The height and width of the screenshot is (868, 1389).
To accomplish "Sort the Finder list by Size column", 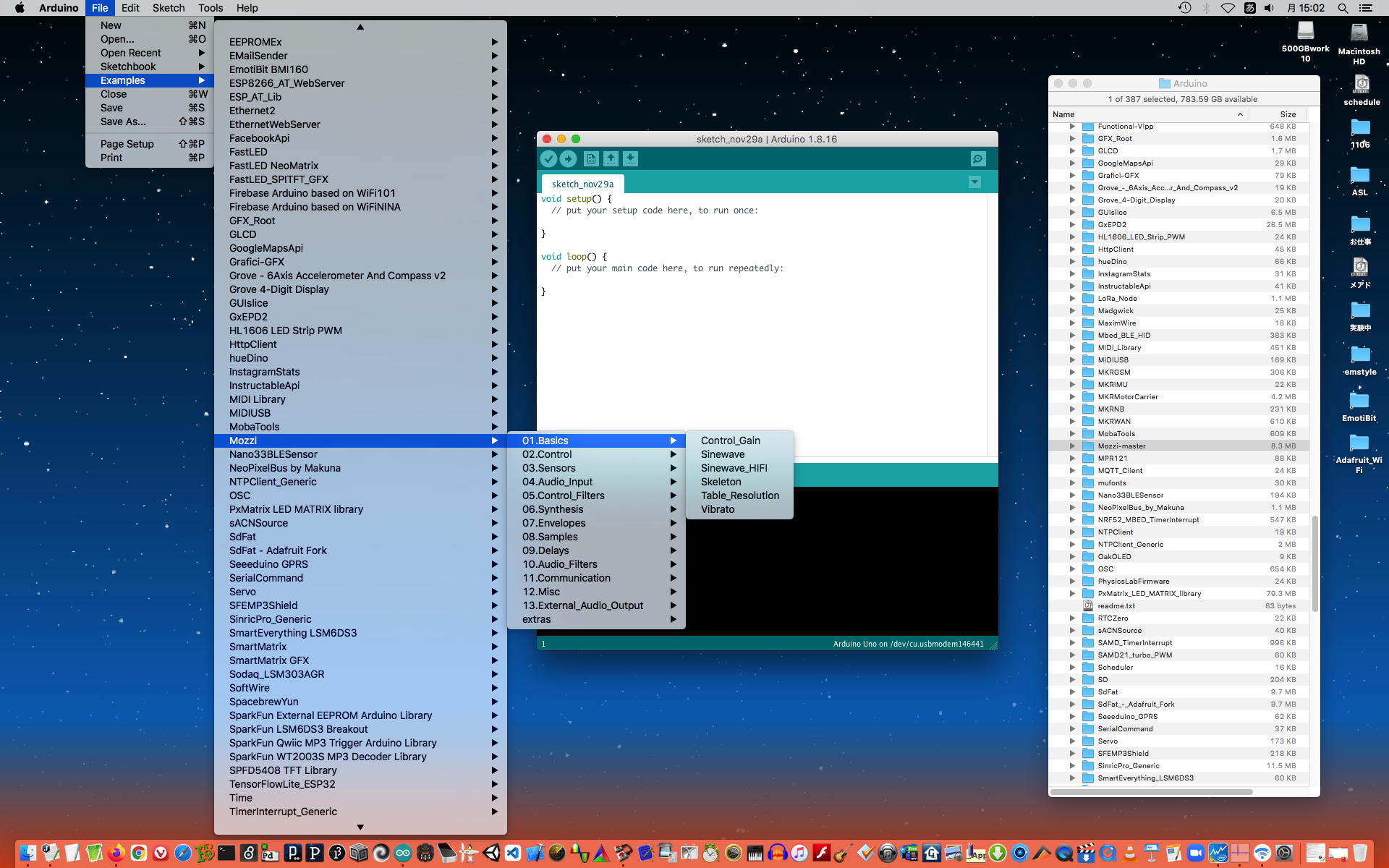I will [x=1287, y=114].
